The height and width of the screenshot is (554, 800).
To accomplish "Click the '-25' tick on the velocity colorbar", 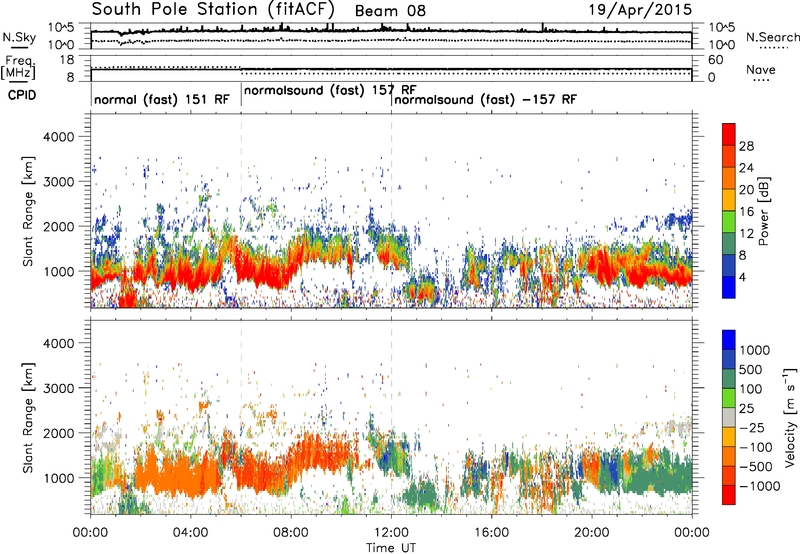I will point(754,428).
